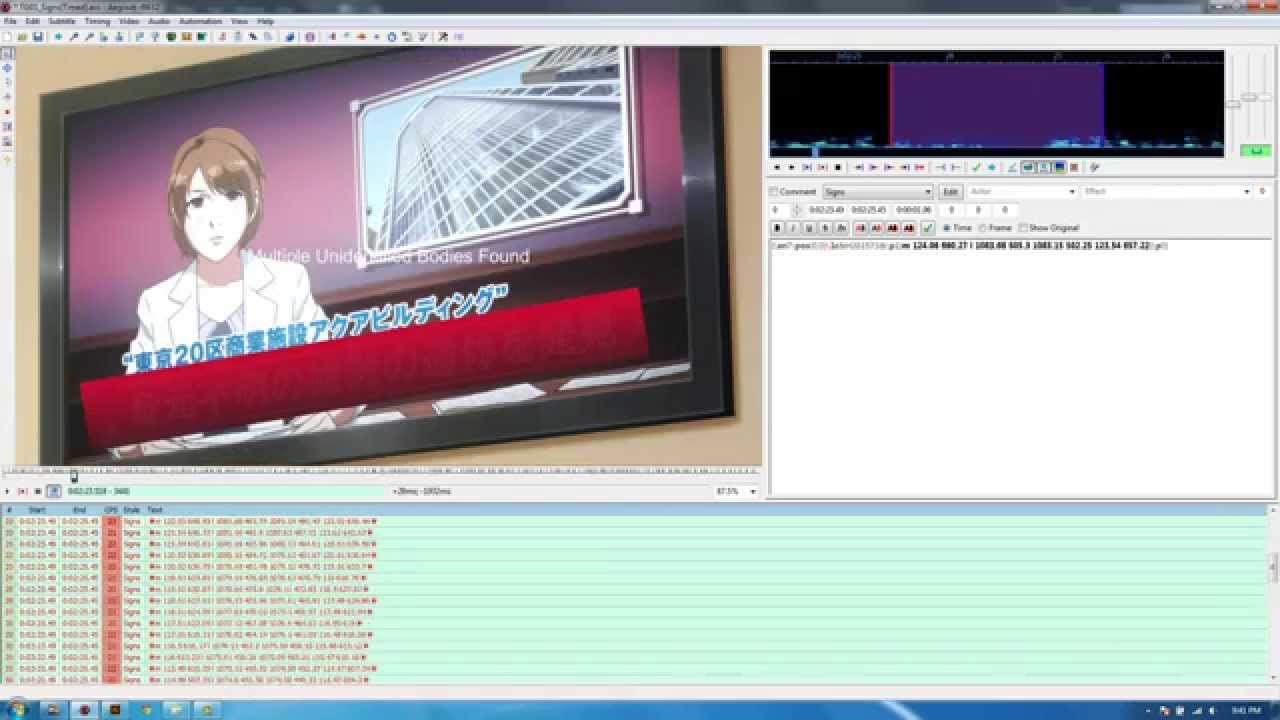Screen dimensions: 1280x720
Task: Apply bold formatting tag
Action: [x=777, y=228]
